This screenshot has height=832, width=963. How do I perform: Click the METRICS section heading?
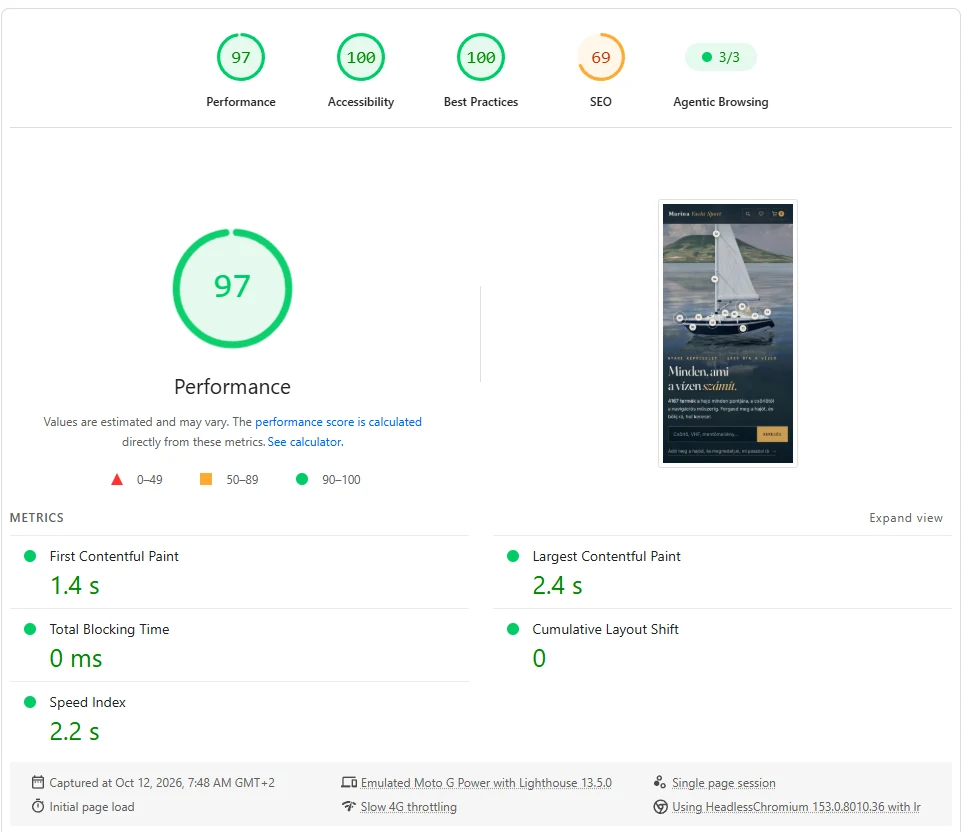click(37, 518)
